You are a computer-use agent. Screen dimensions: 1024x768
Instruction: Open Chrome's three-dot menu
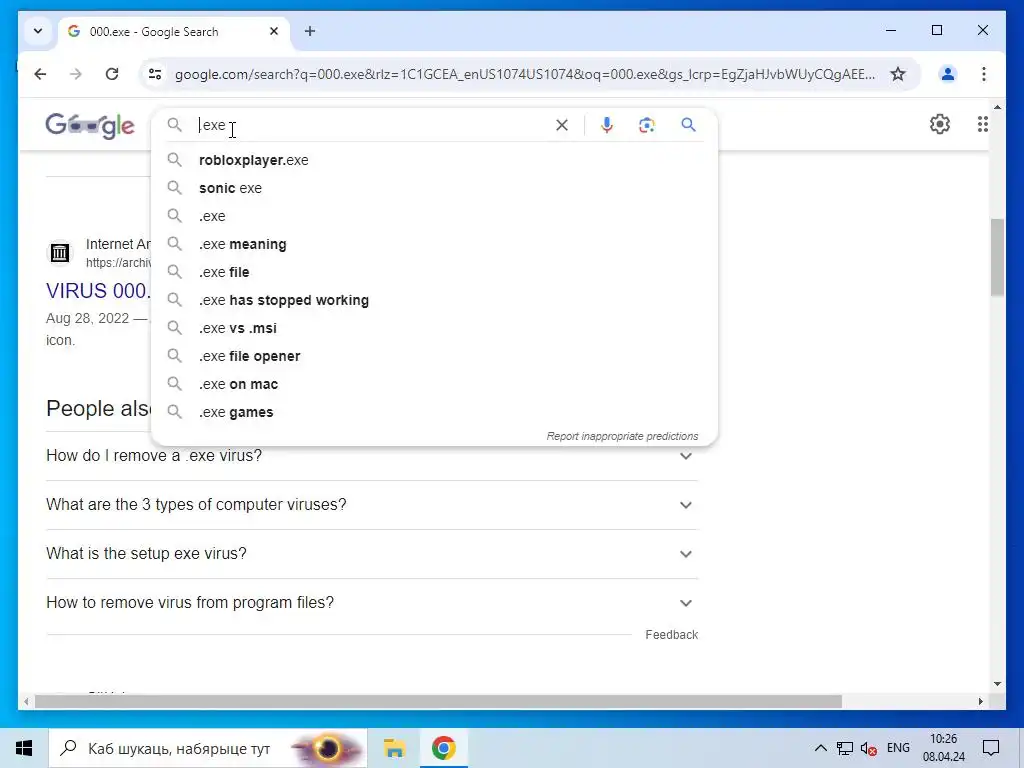[x=984, y=74]
